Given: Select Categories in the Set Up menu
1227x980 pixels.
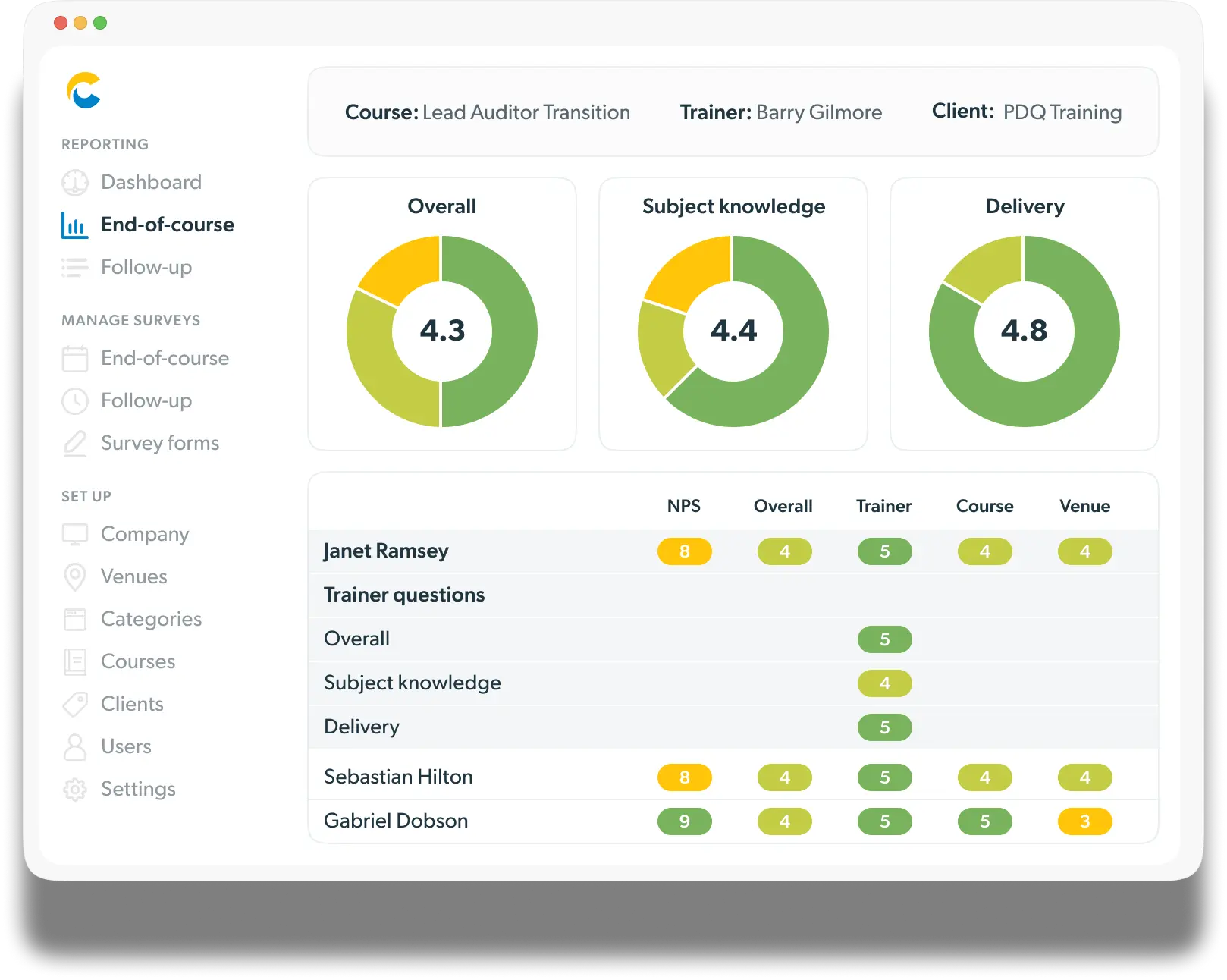Looking at the screenshot, I should pos(150,619).
